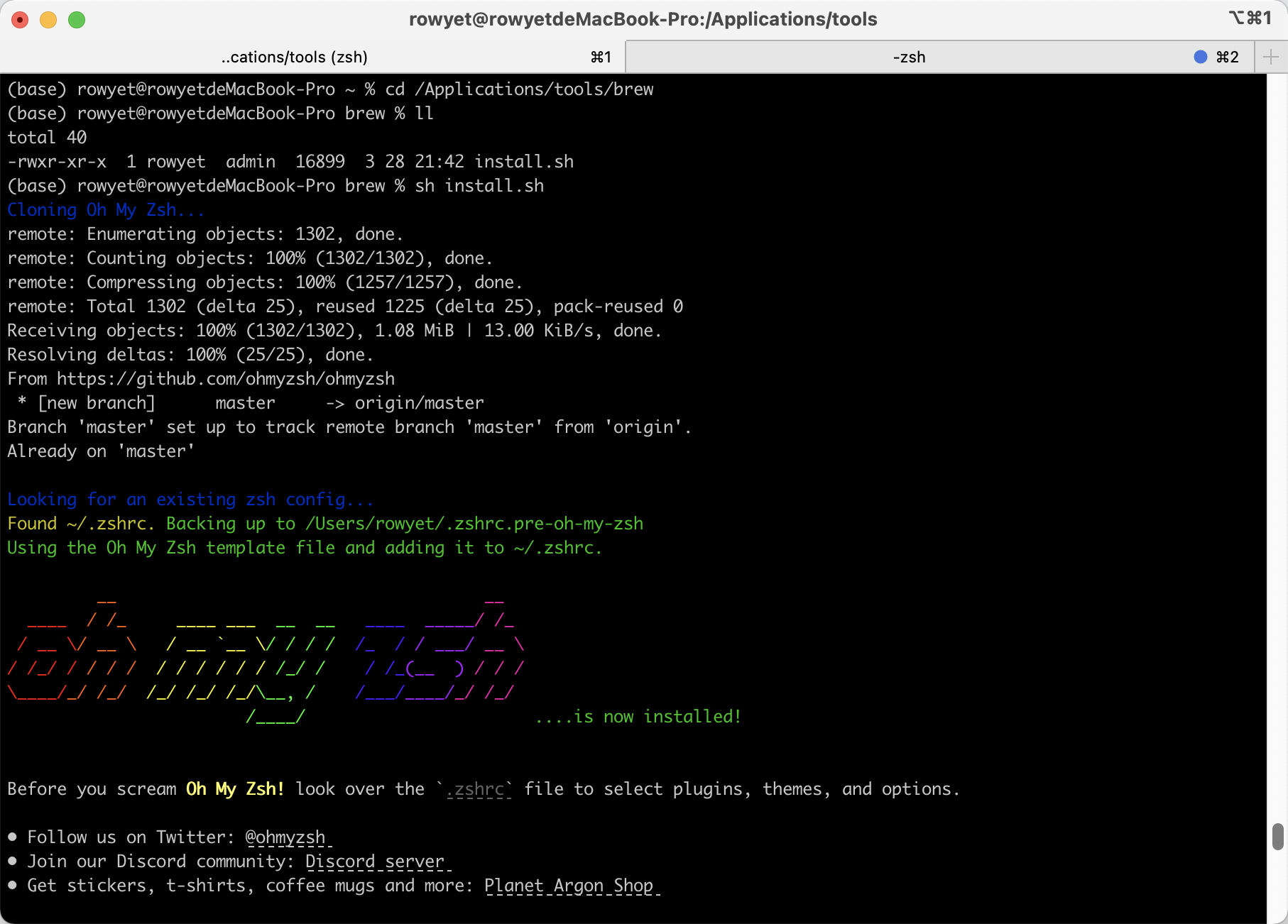Click the ⌘1 tab shortcut label

click(x=601, y=57)
